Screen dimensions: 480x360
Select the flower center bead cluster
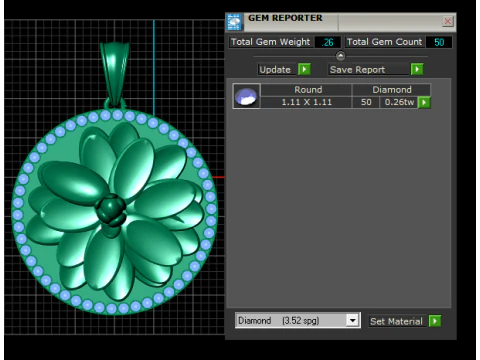coord(110,209)
